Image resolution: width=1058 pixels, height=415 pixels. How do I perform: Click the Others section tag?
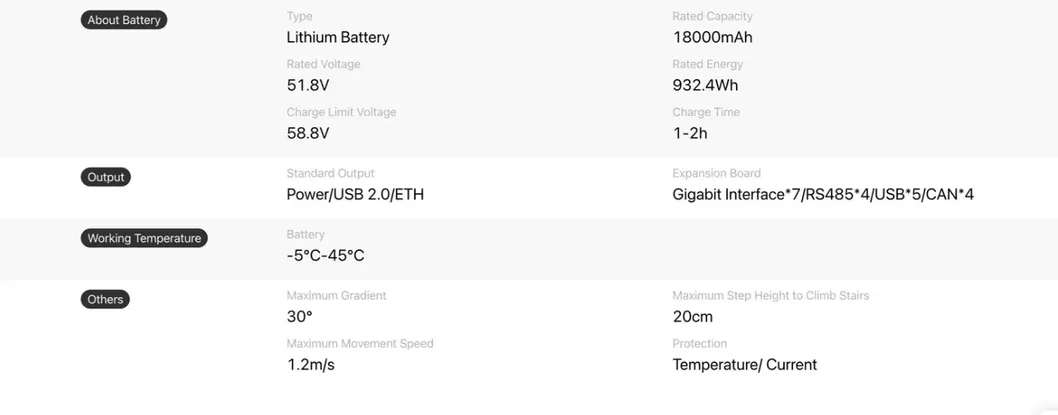[x=105, y=299]
